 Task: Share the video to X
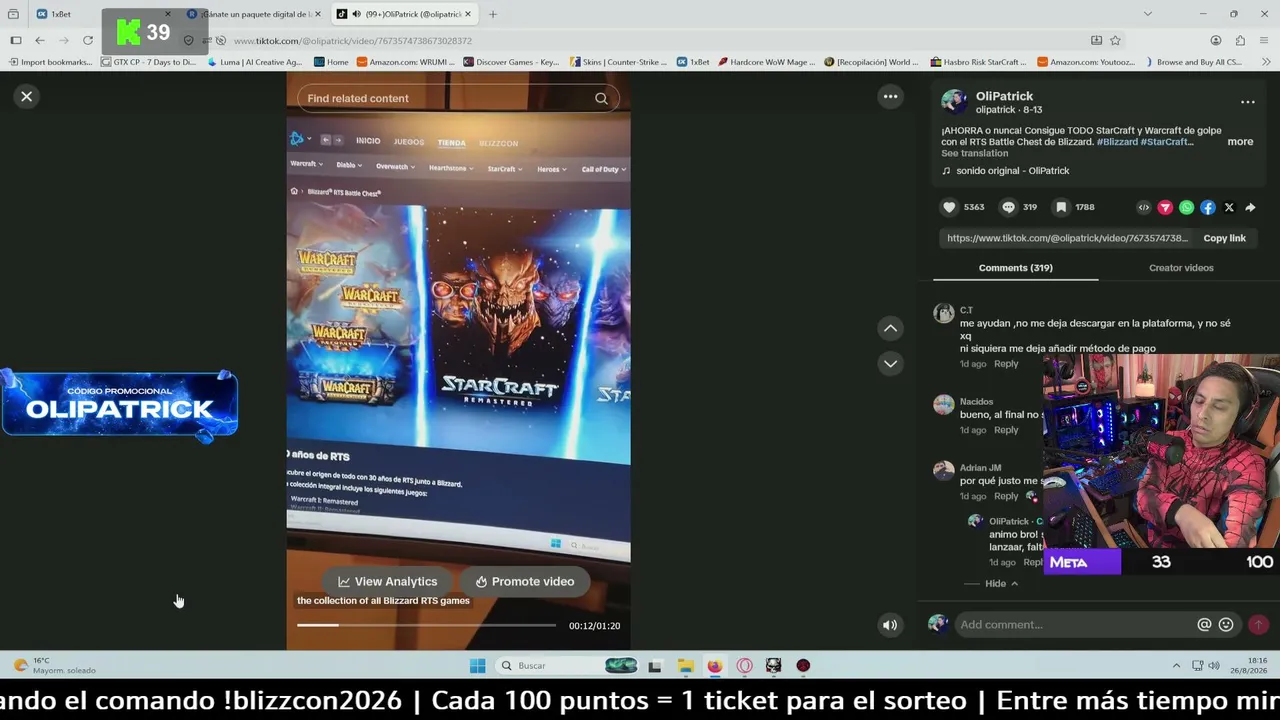1229,207
